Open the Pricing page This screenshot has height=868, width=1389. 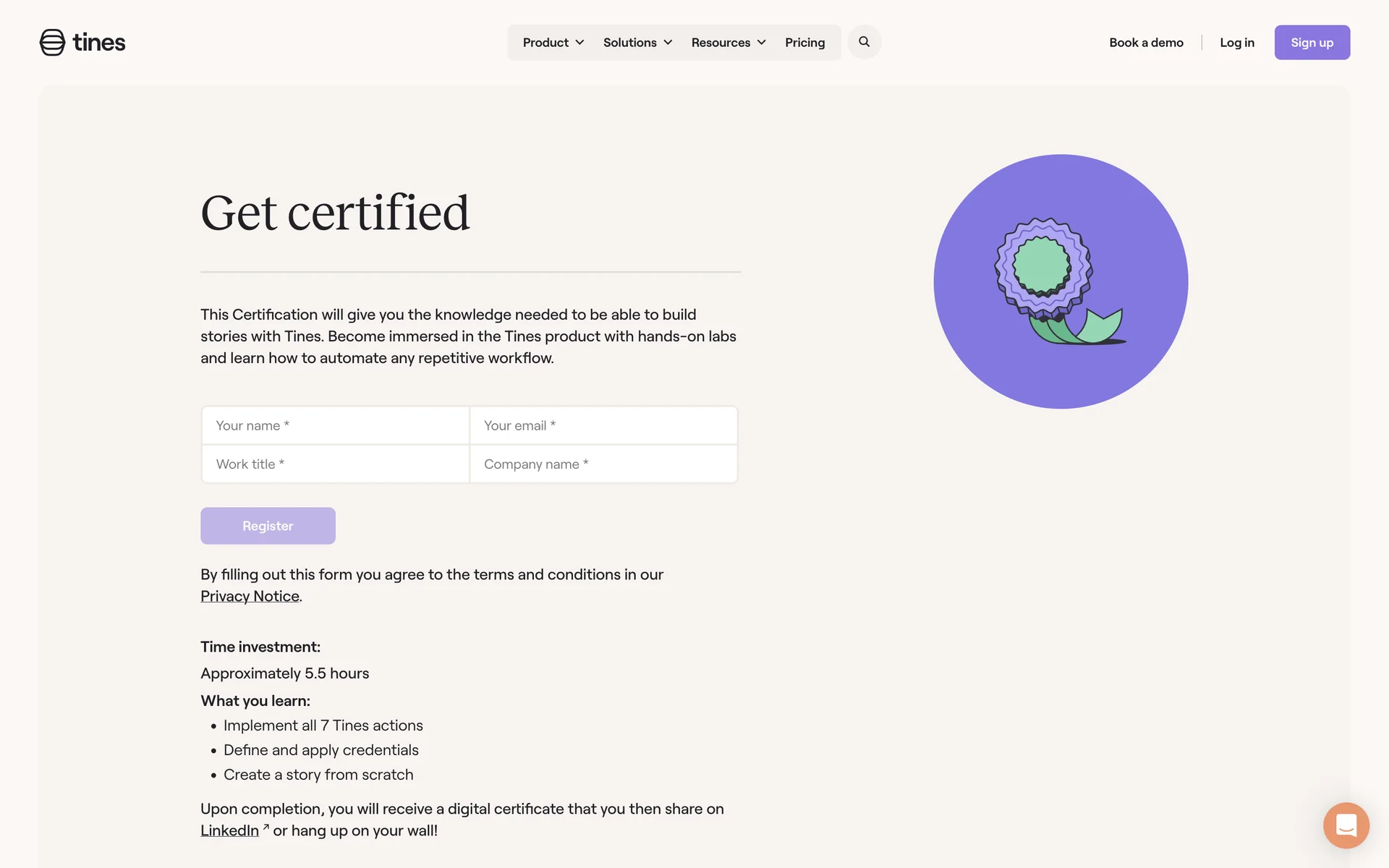804,43
